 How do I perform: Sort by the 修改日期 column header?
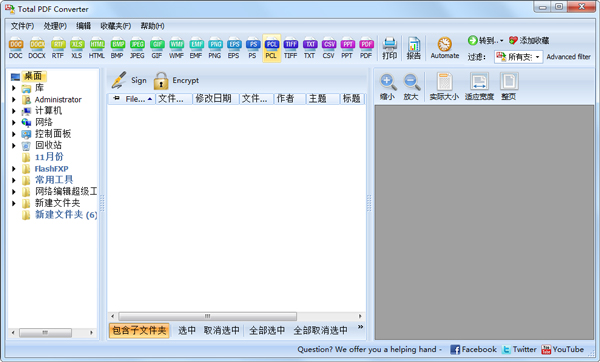[x=215, y=99]
